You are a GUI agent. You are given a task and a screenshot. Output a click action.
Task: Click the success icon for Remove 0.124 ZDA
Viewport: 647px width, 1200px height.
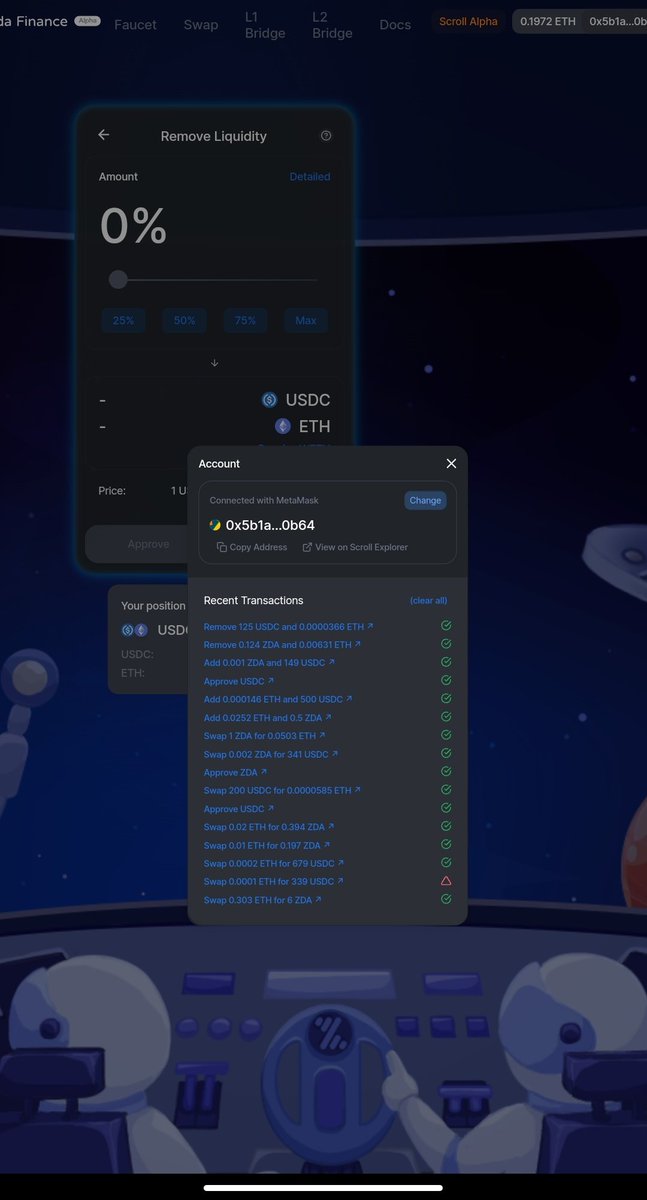pyautogui.click(x=446, y=644)
